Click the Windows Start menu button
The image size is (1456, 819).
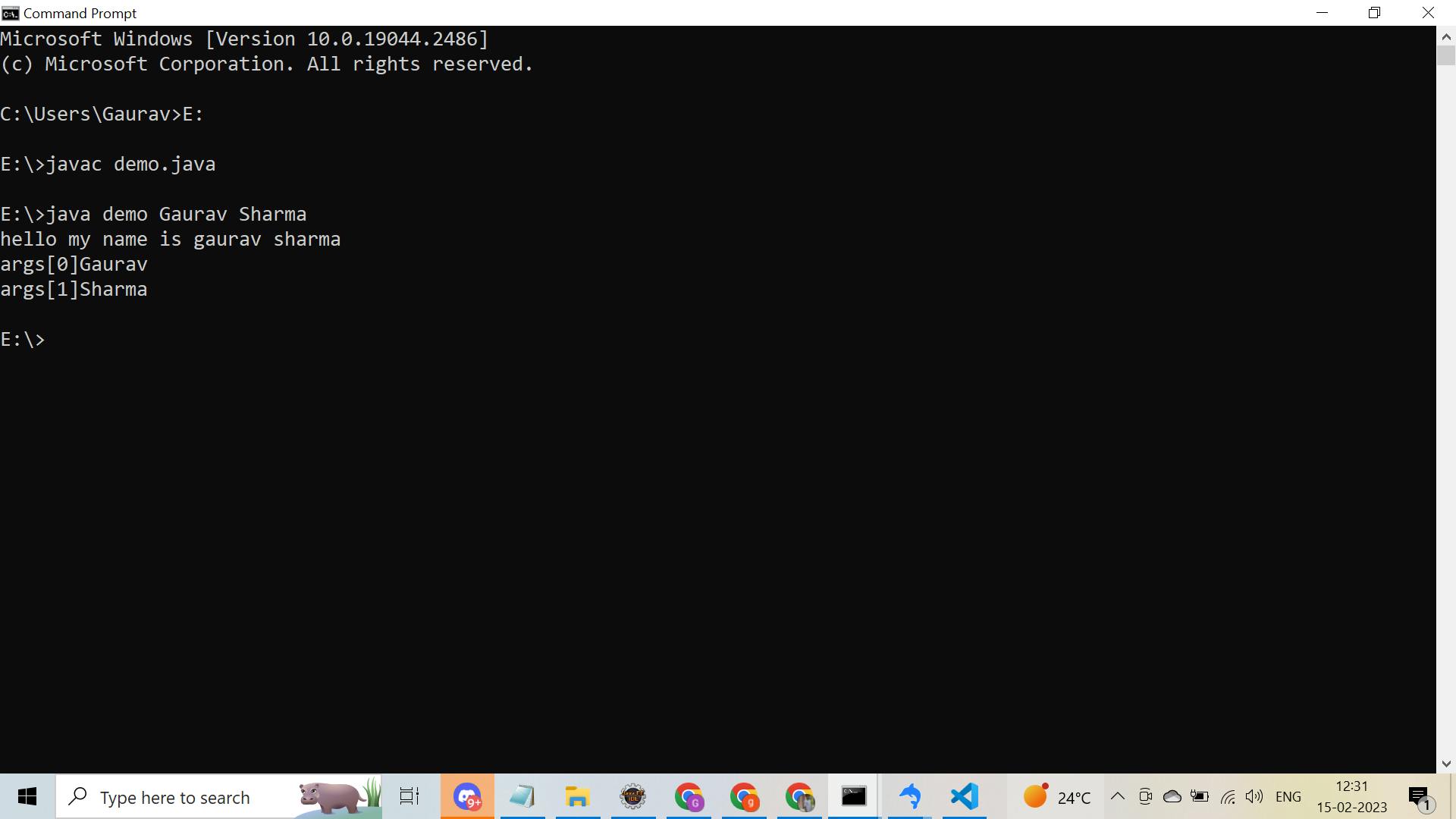tap(27, 796)
